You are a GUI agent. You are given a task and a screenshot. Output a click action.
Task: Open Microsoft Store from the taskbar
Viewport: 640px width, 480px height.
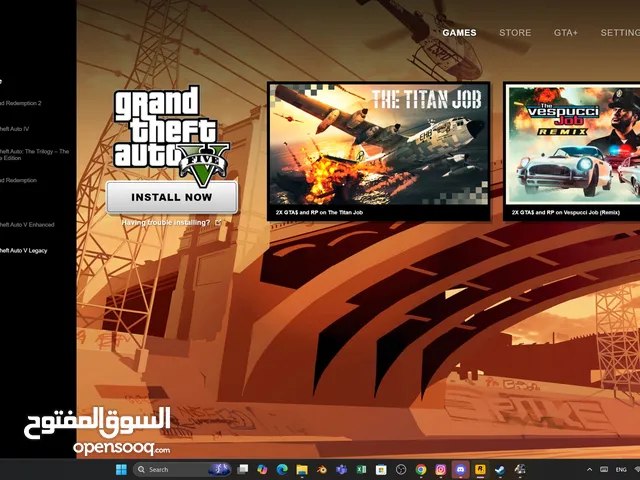pyautogui.click(x=381, y=469)
